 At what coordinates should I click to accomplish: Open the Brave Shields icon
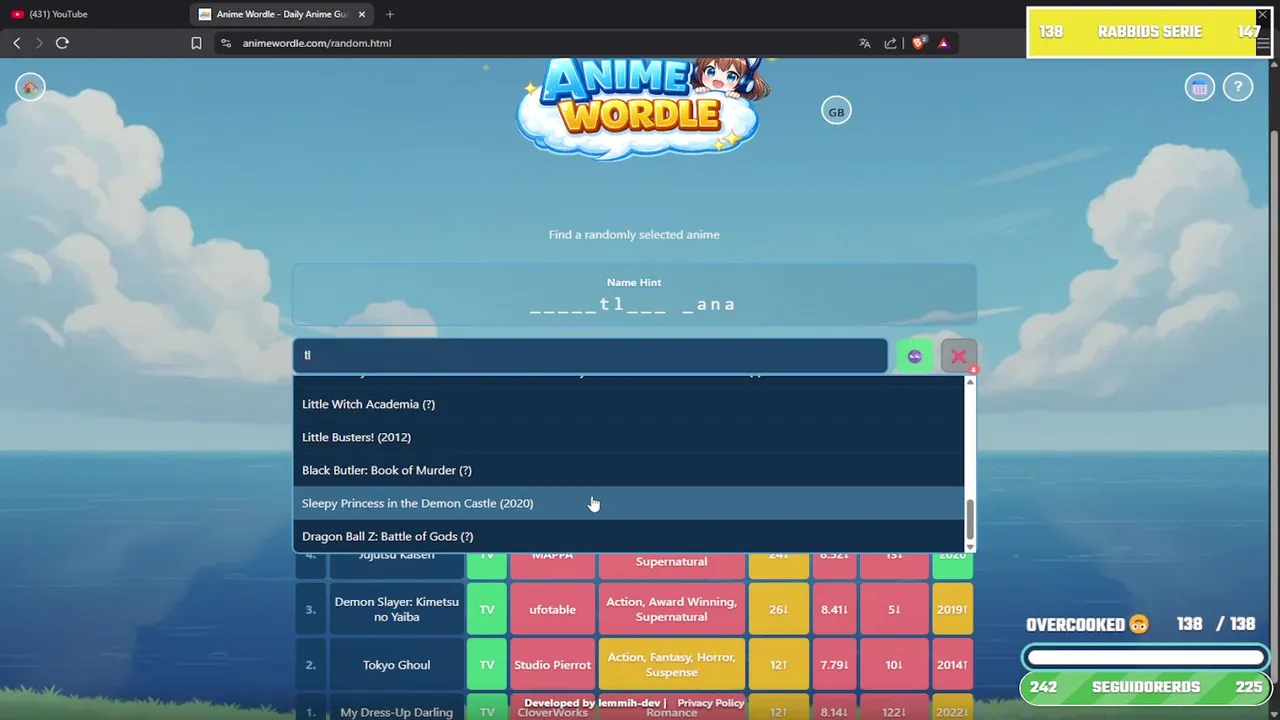(x=918, y=43)
